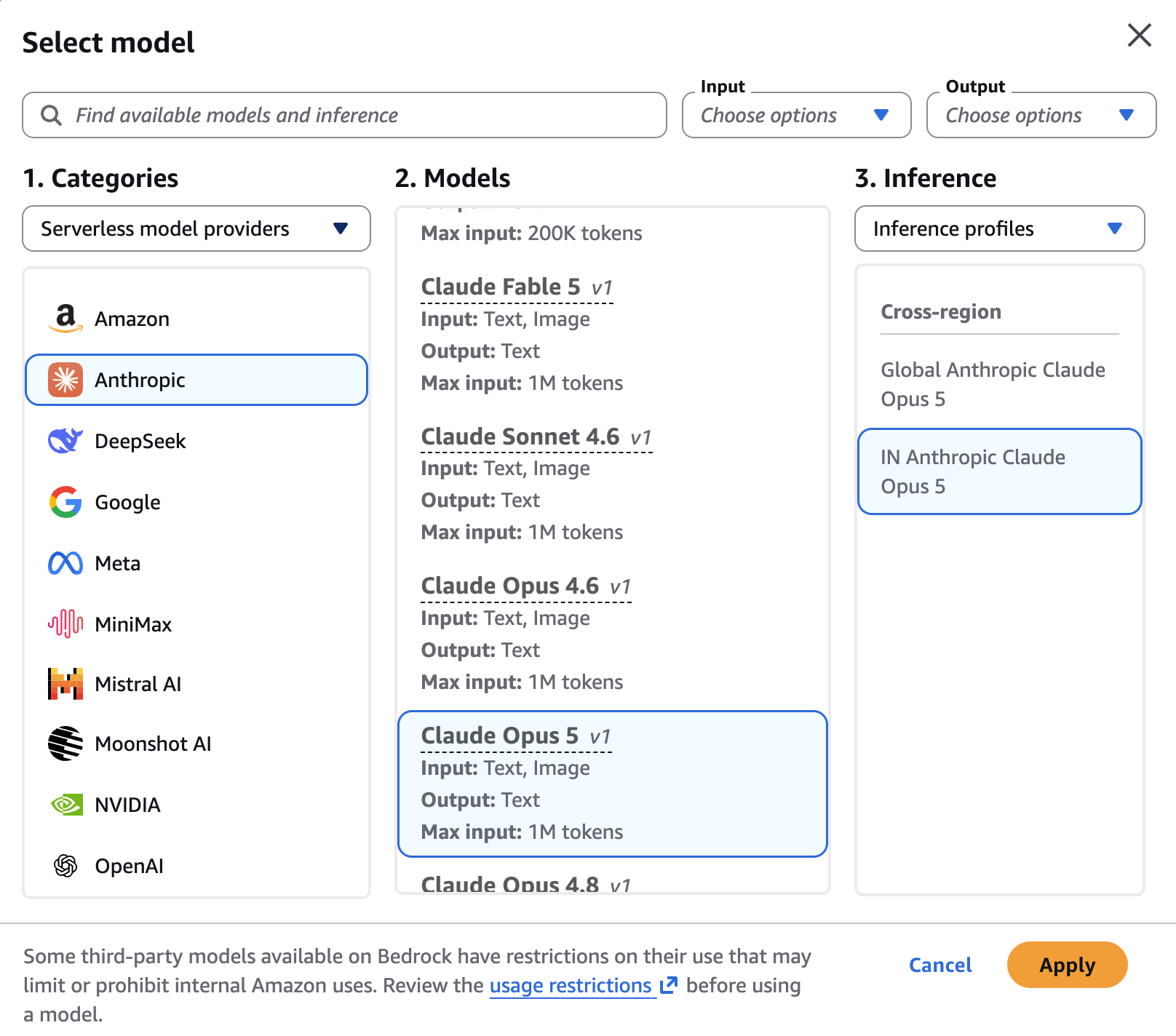Click the NVIDIA eye logo icon
The width and height of the screenshot is (1176, 1036).
tap(66, 805)
